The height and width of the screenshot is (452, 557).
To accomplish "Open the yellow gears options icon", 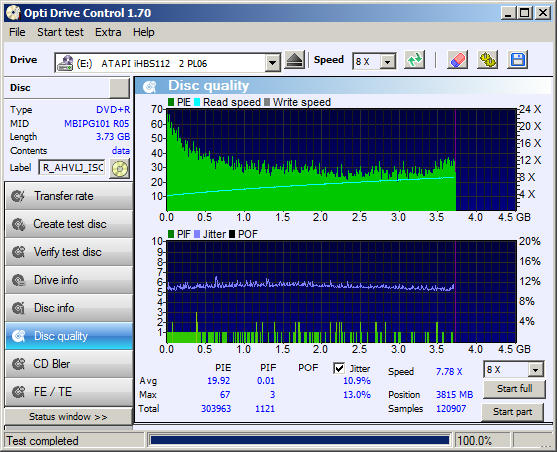I will 487,60.
